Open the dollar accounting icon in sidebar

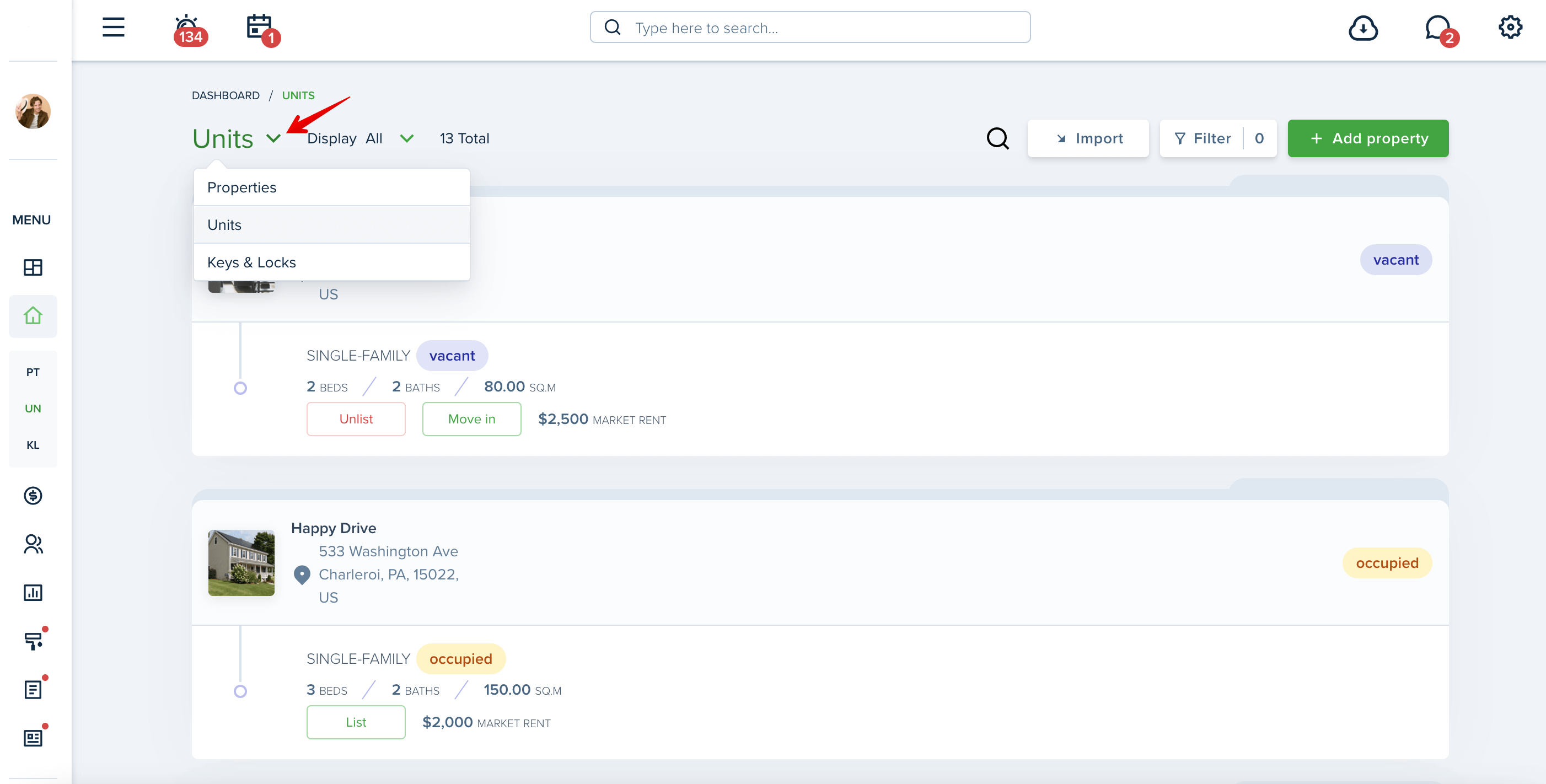pos(33,496)
